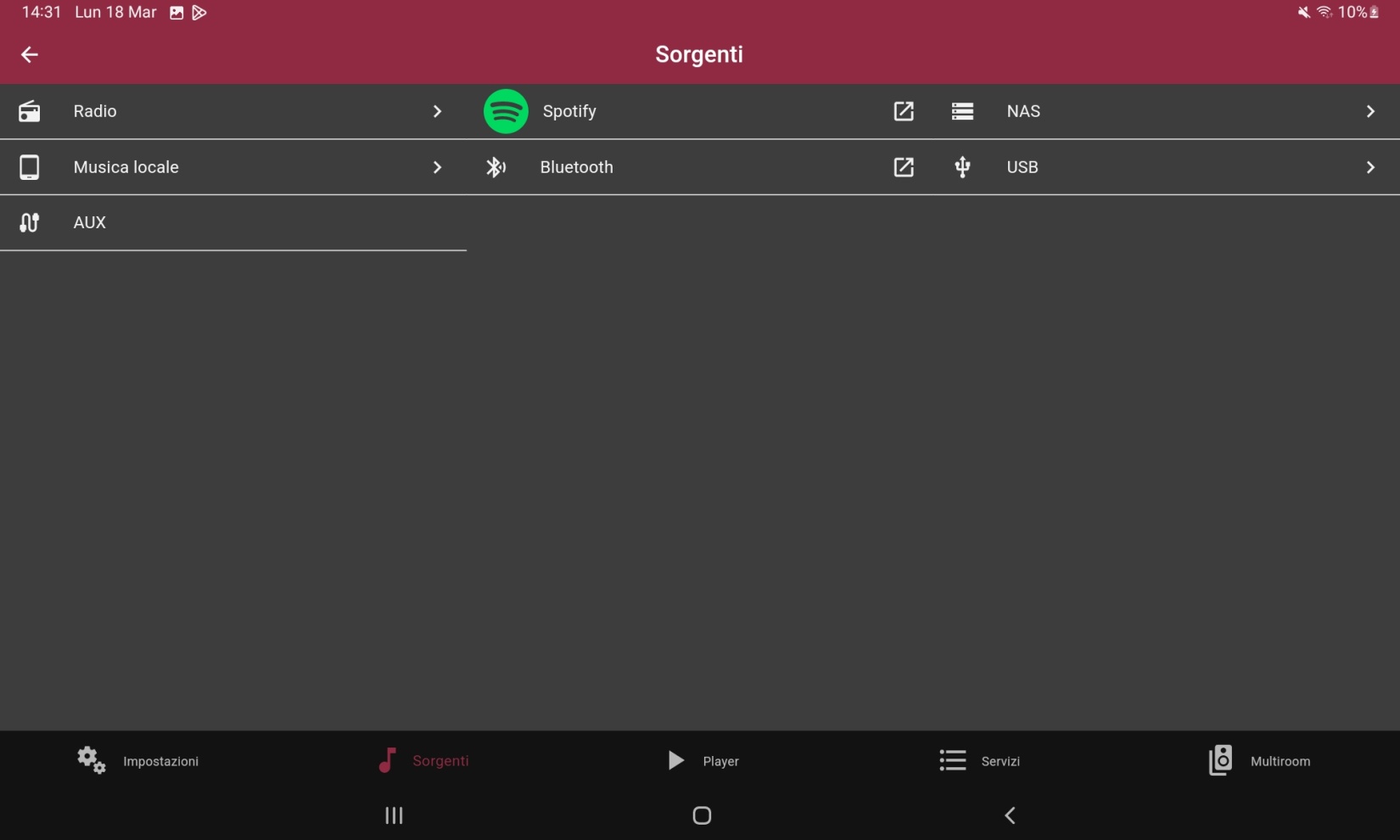
Task: Tap the back arrow in header
Action: 30,54
